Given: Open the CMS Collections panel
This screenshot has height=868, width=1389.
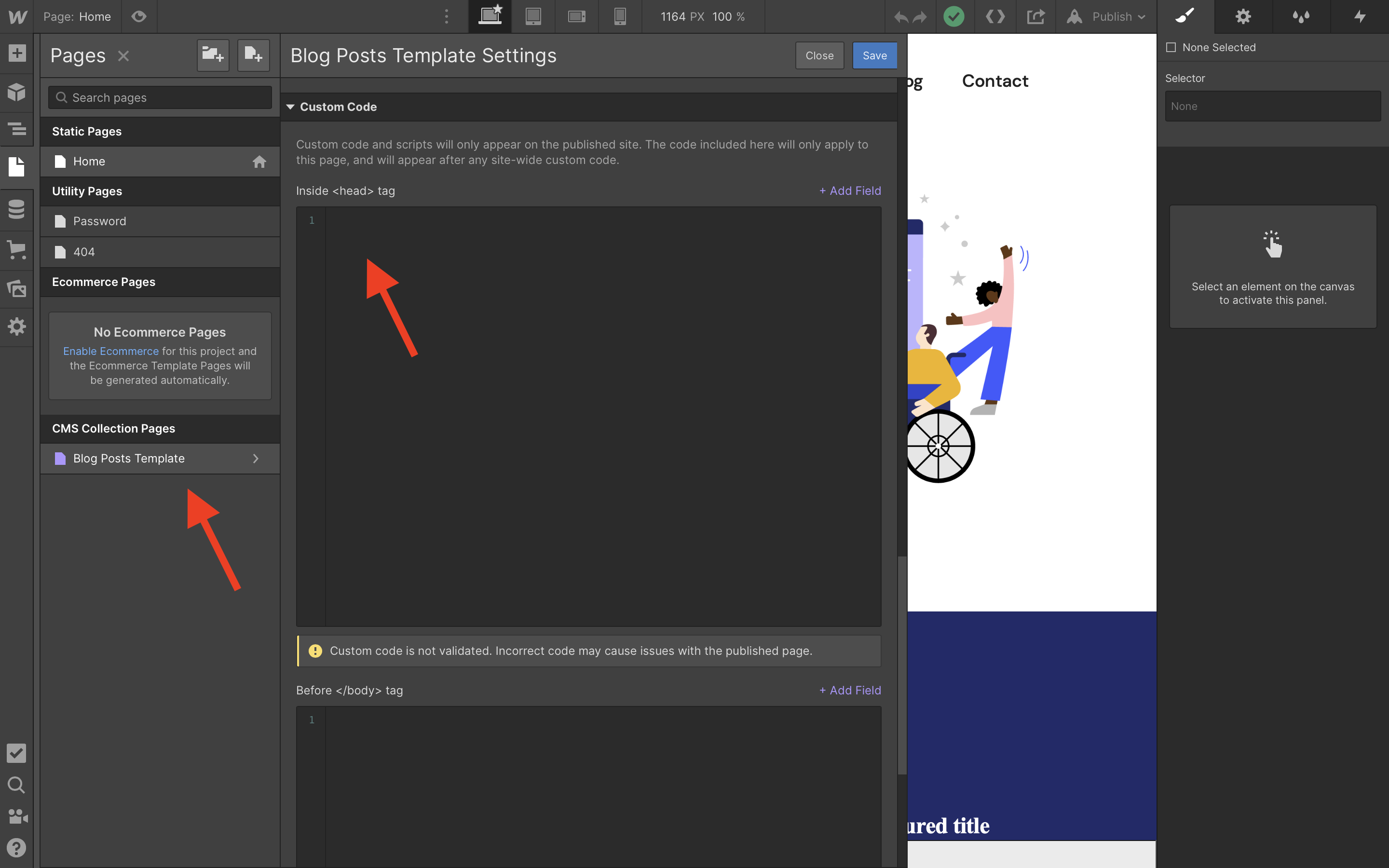Looking at the screenshot, I should [17, 209].
